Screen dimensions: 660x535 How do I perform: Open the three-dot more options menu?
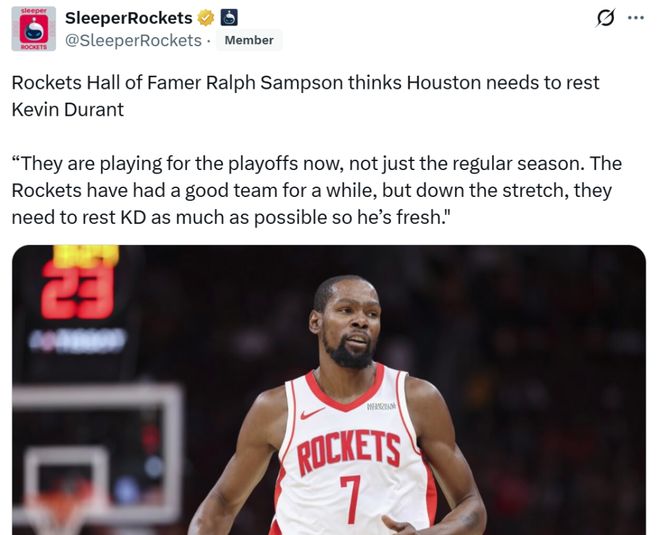[x=636, y=18]
